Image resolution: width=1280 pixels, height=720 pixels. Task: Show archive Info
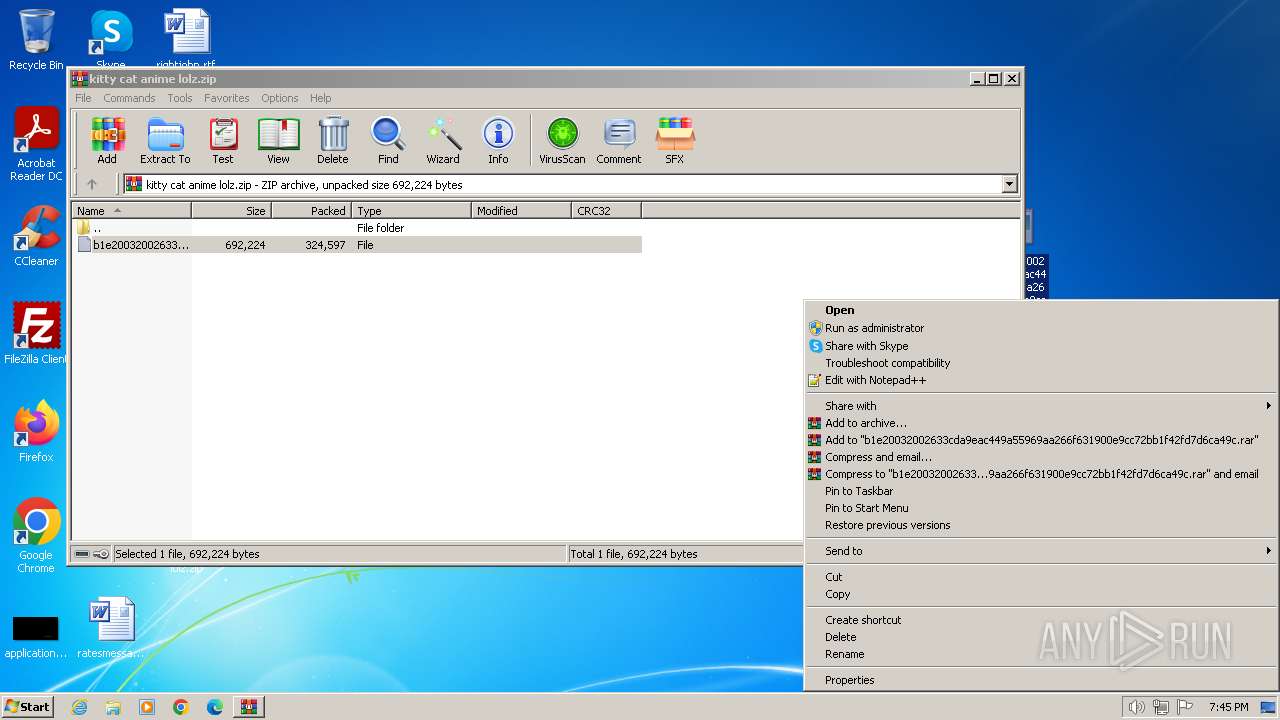coord(498,141)
